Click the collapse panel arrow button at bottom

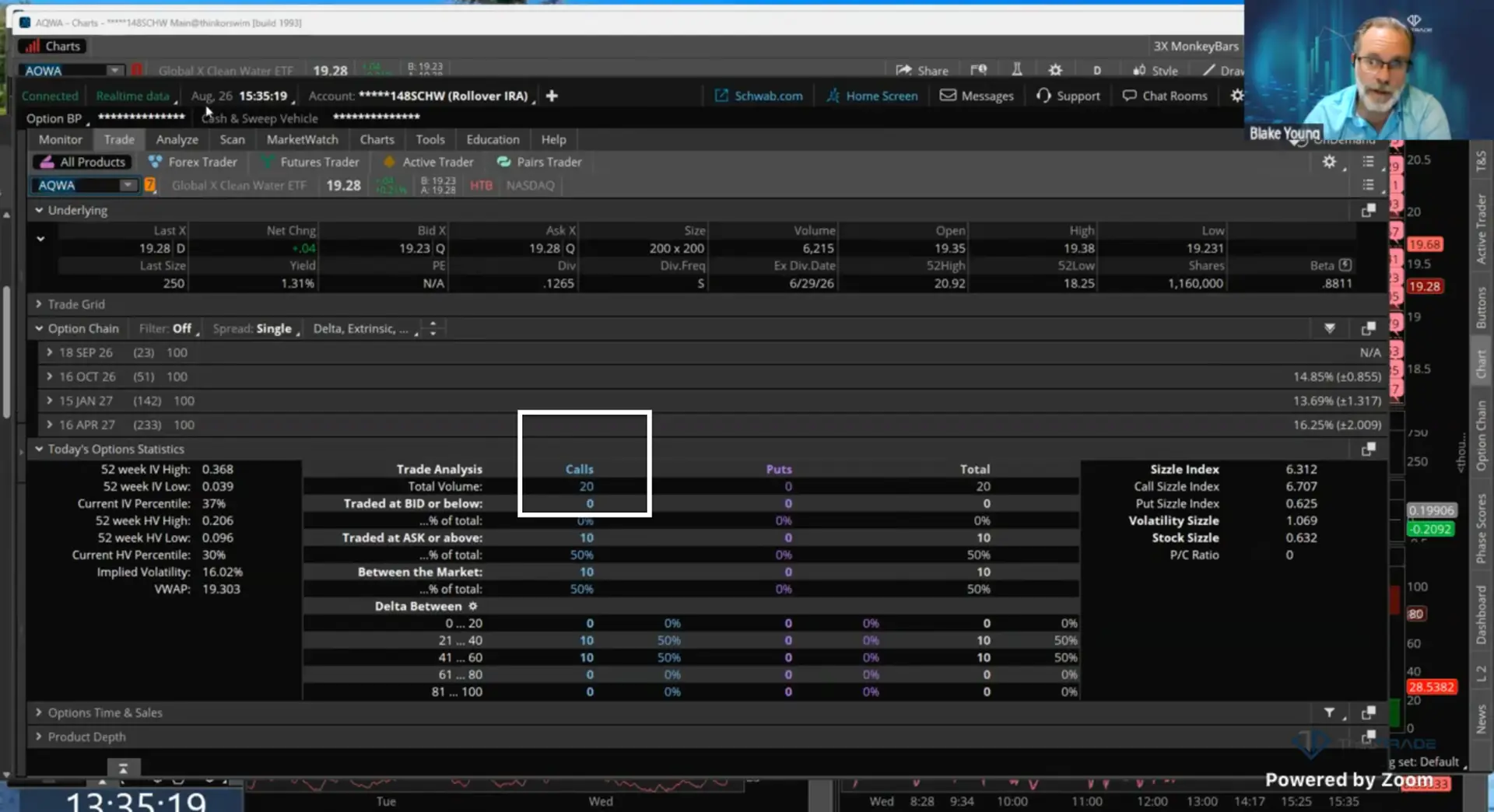click(x=123, y=768)
